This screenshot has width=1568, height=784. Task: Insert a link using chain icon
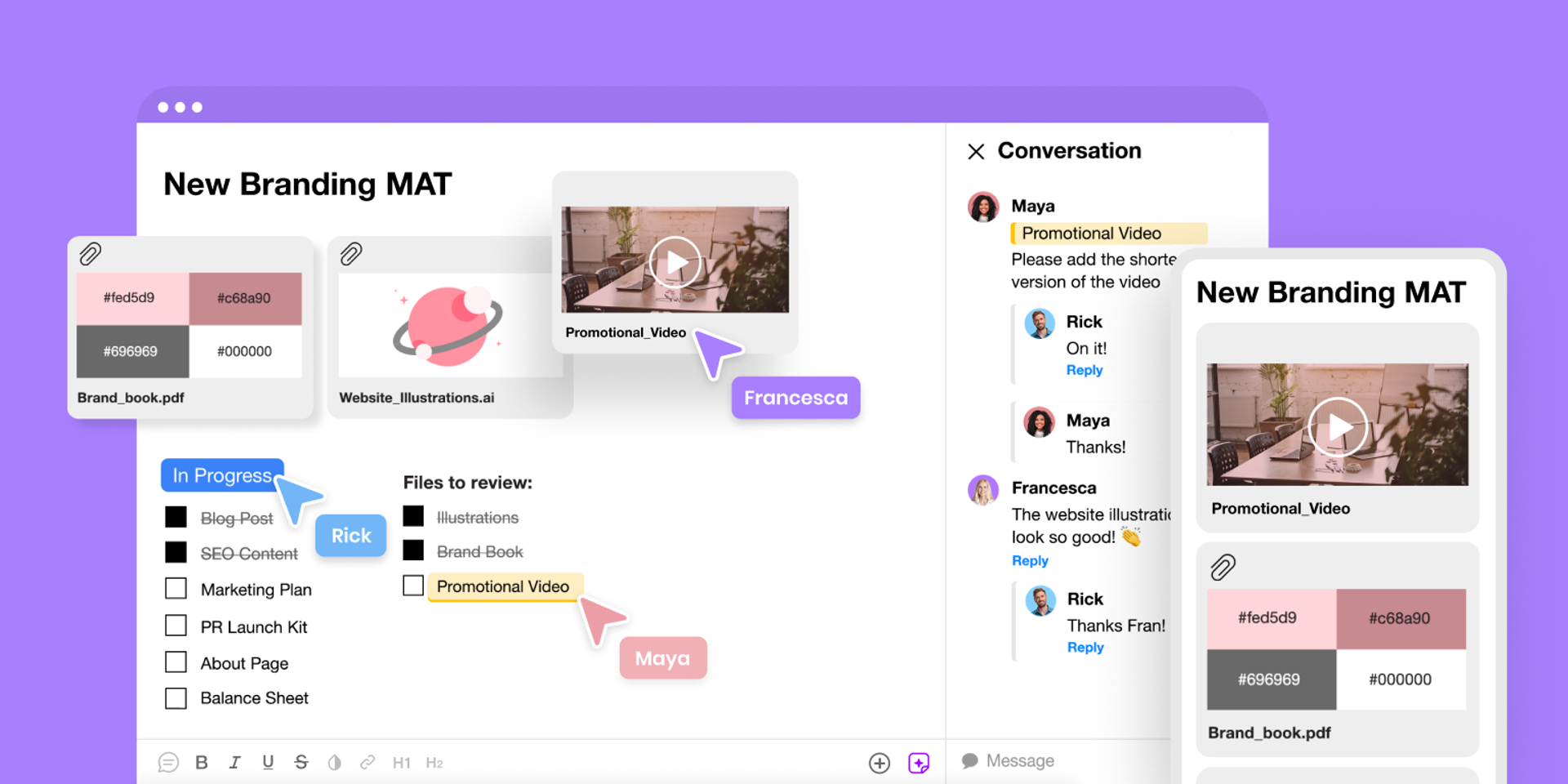pos(367,762)
